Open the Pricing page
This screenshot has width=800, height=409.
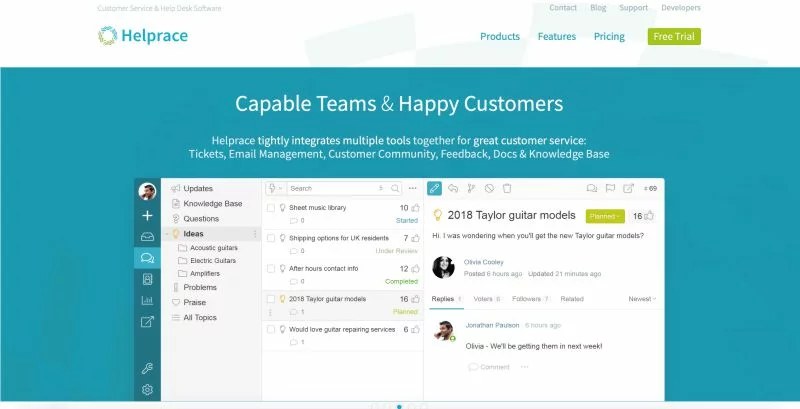coord(609,36)
